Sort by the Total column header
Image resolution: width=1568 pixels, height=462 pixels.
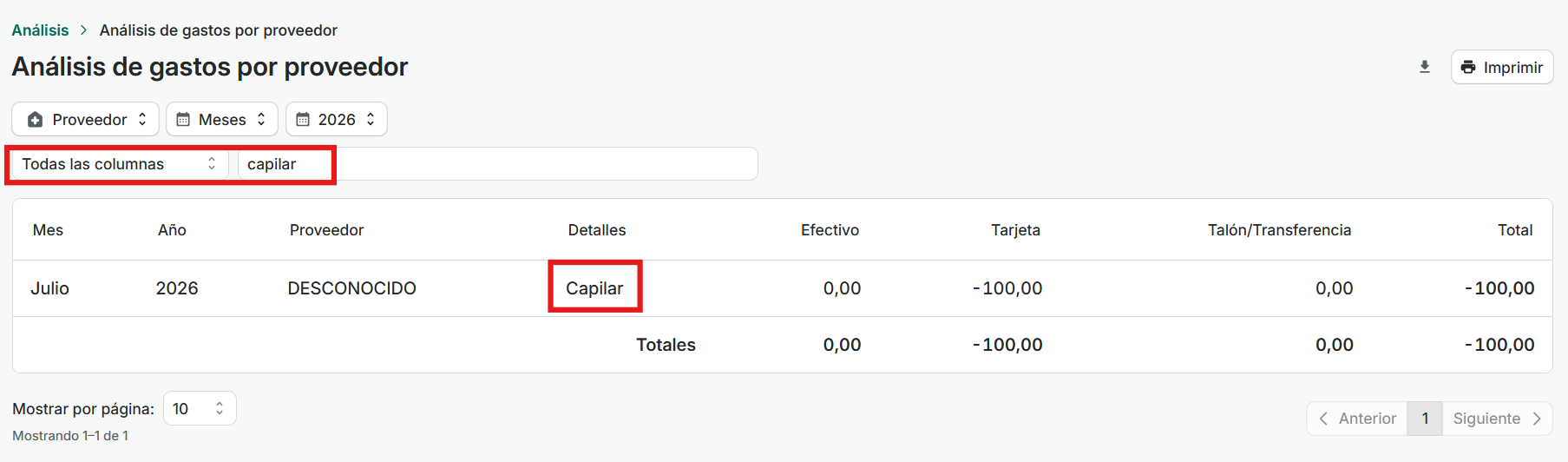tap(1515, 230)
